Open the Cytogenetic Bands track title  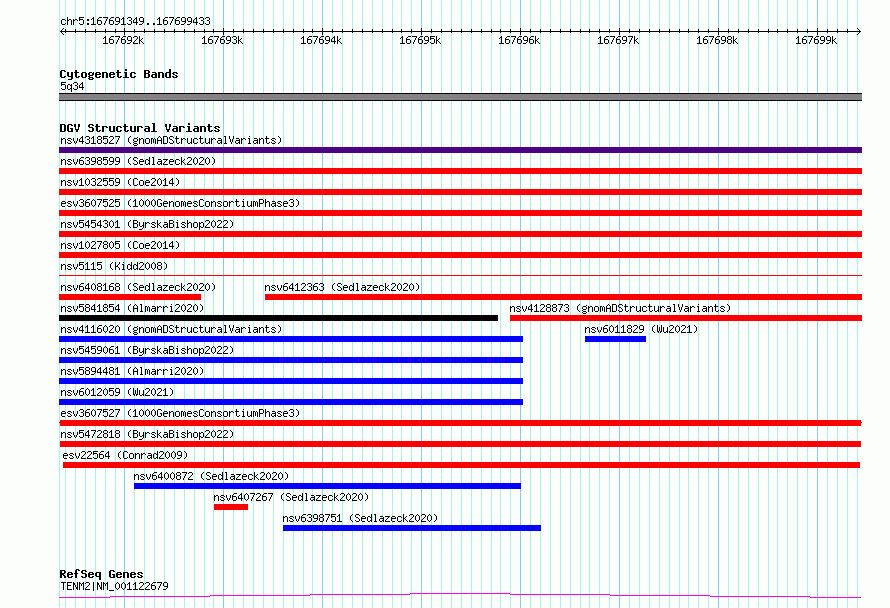pyautogui.click(x=119, y=74)
